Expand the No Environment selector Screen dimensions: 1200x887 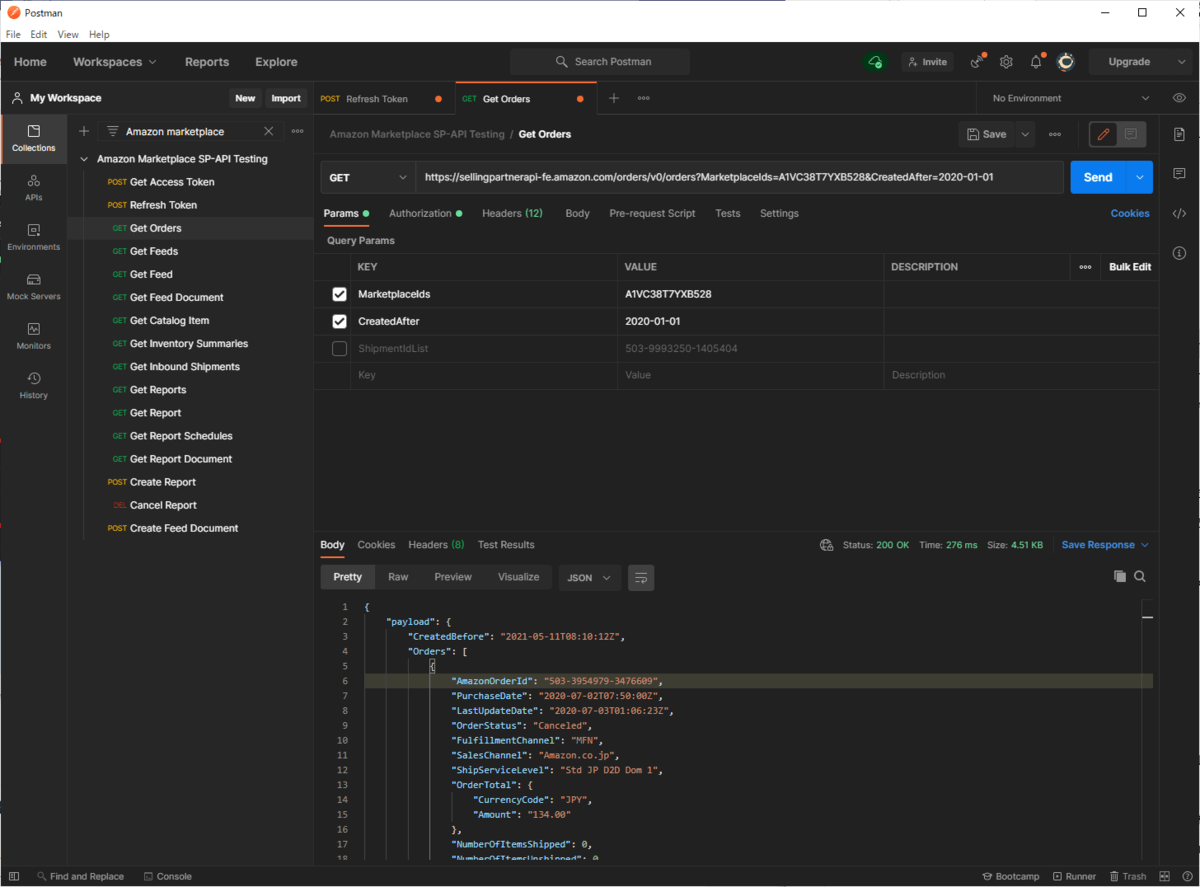(x=1070, y=98)
